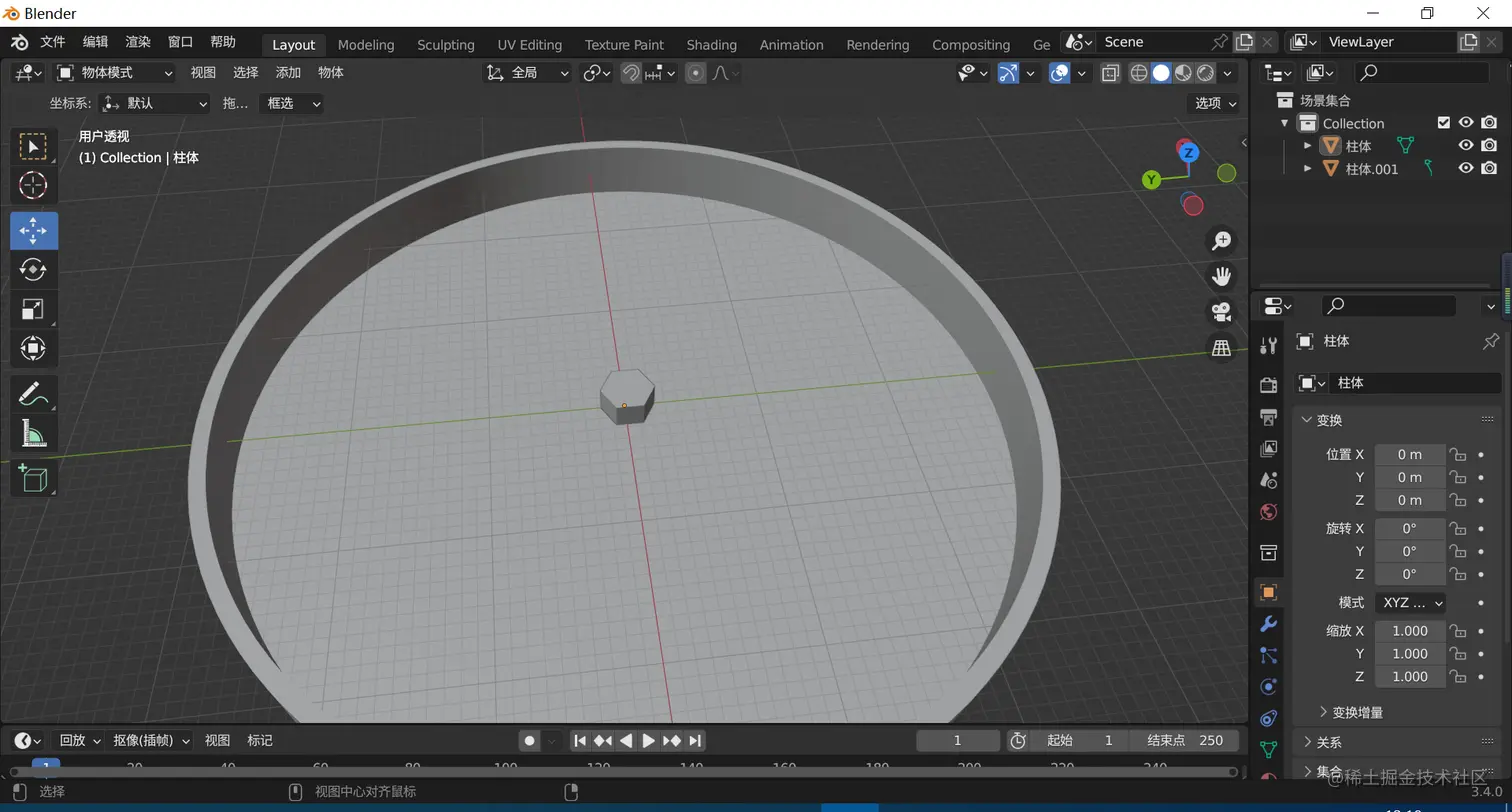This screenshot has height=812, width=1512.
Task: Switch orthographic/perspective grid icon
Action: tap(1221, 348)
